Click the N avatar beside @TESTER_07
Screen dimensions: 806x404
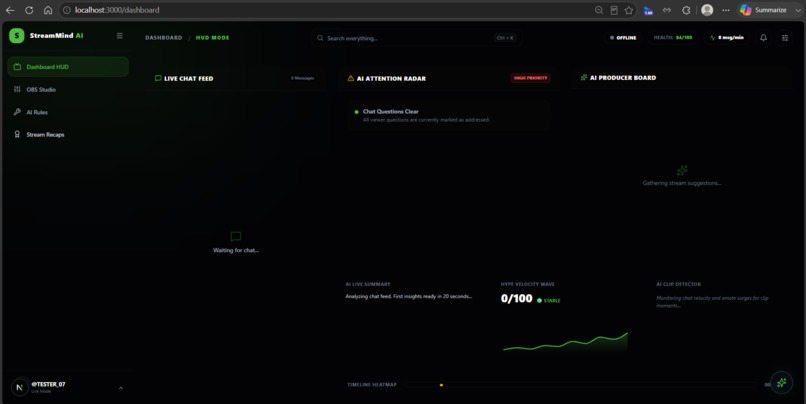(x=20, y=388)
